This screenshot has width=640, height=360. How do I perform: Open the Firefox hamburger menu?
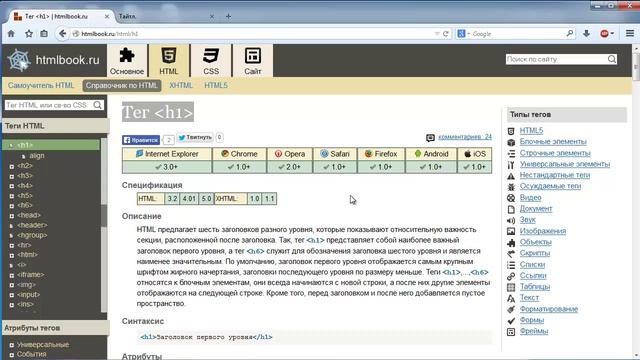point(630,33)
